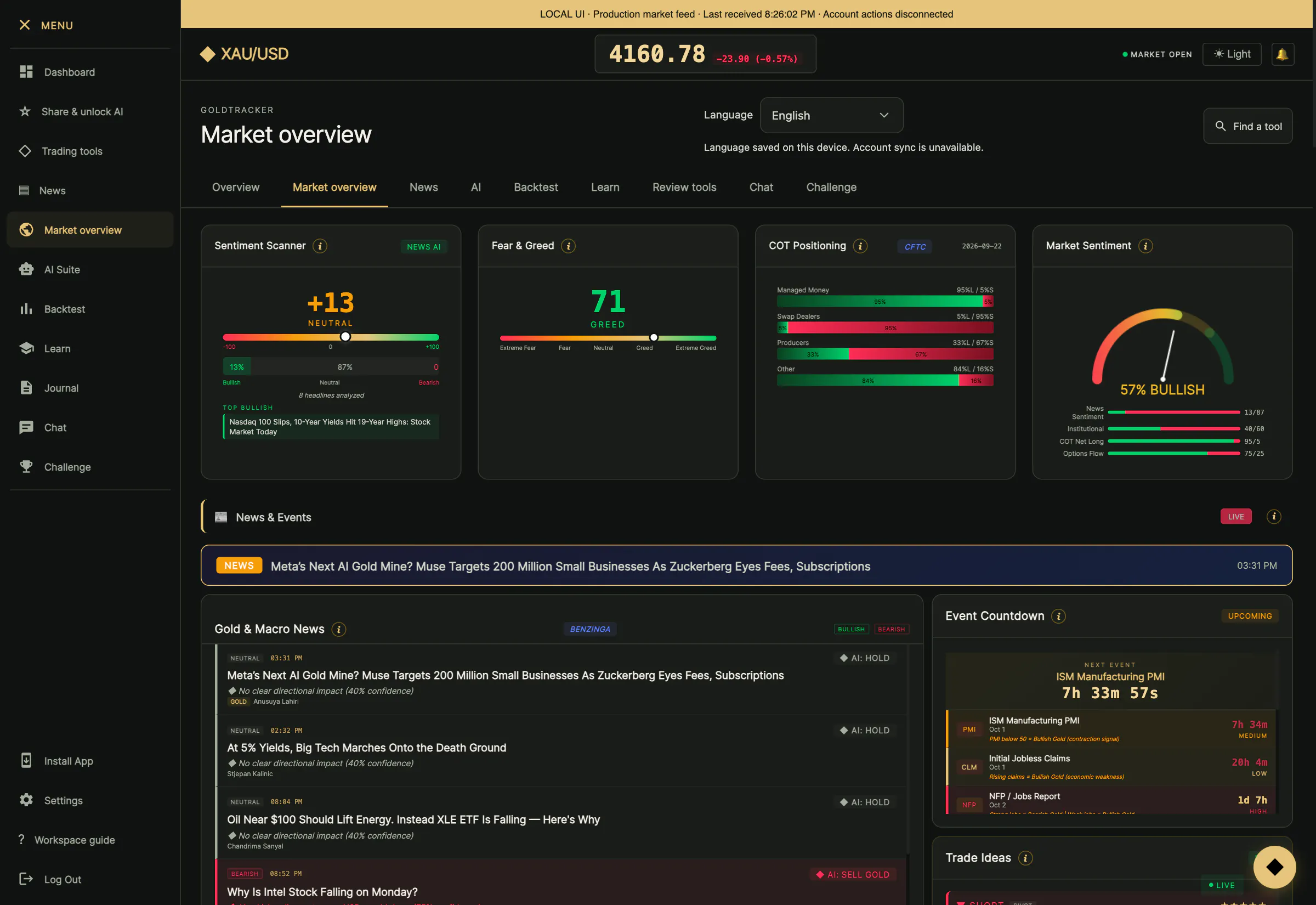Viewport: 1316px width, 905px height.
Task: Open Dashboard from the sidebar
Action: (x=89, y=72)
